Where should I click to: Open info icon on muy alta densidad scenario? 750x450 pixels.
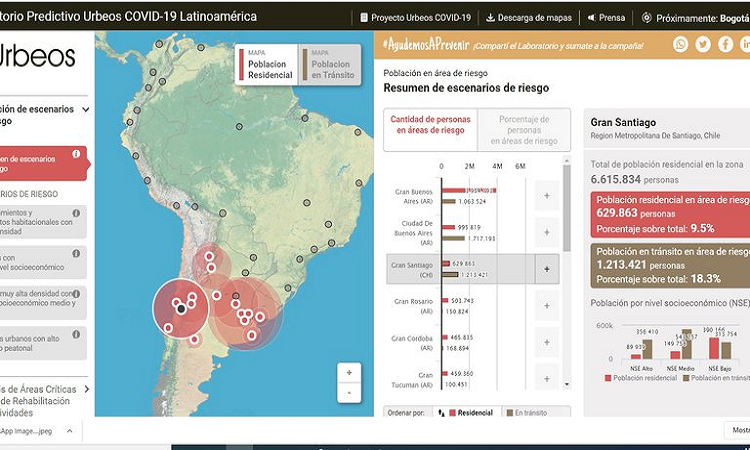coord(76,294)
